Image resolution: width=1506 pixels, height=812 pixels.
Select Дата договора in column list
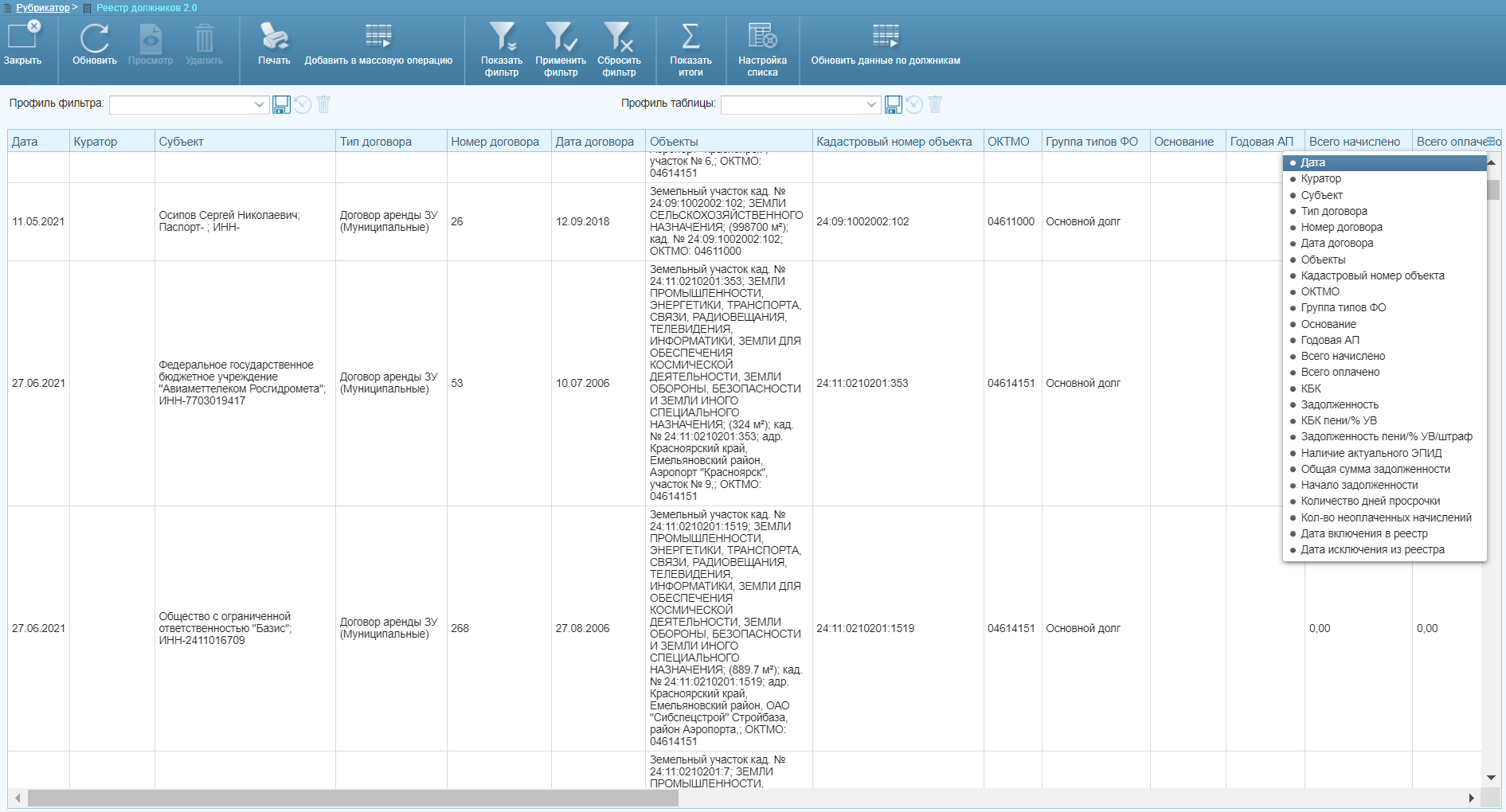(x=1385, y=243)
